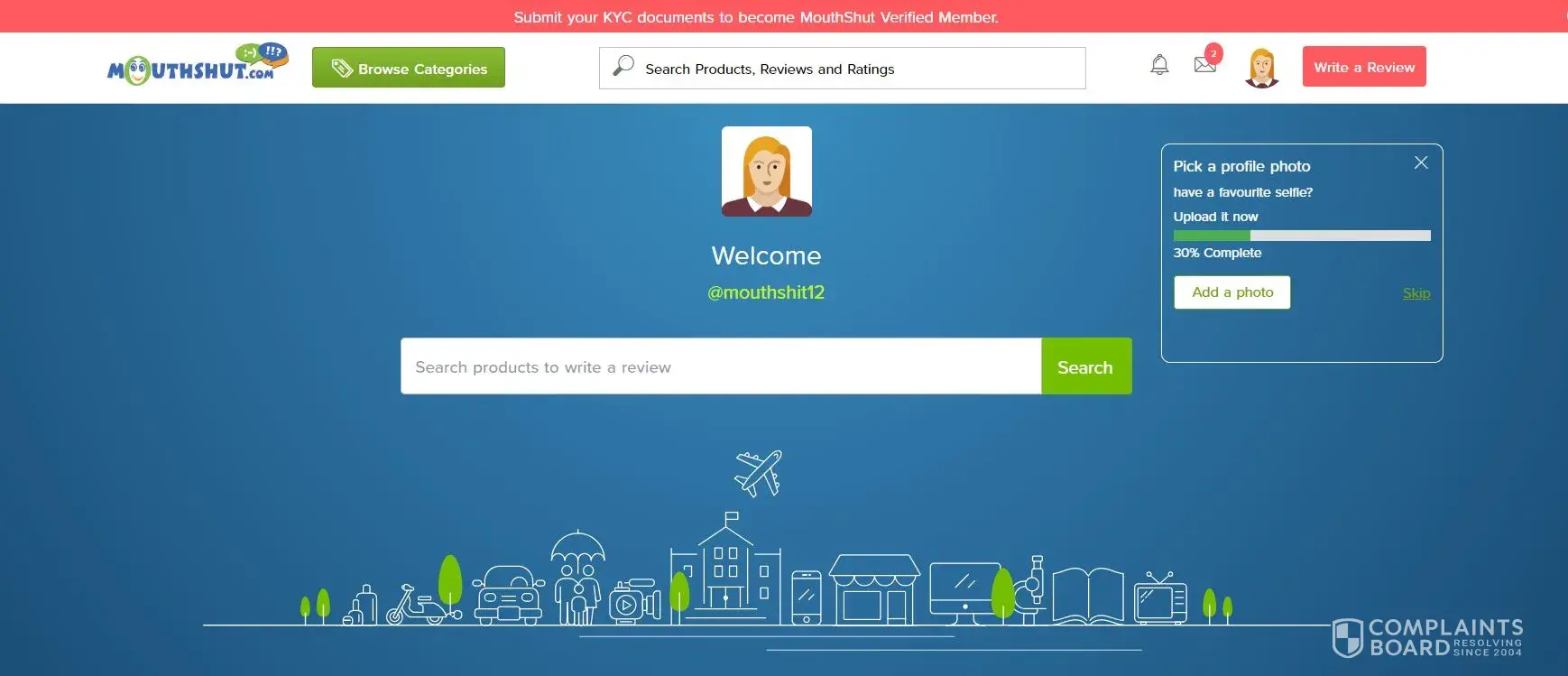
Task: Open the notifications bell
Action: [x=1159, y=65]
